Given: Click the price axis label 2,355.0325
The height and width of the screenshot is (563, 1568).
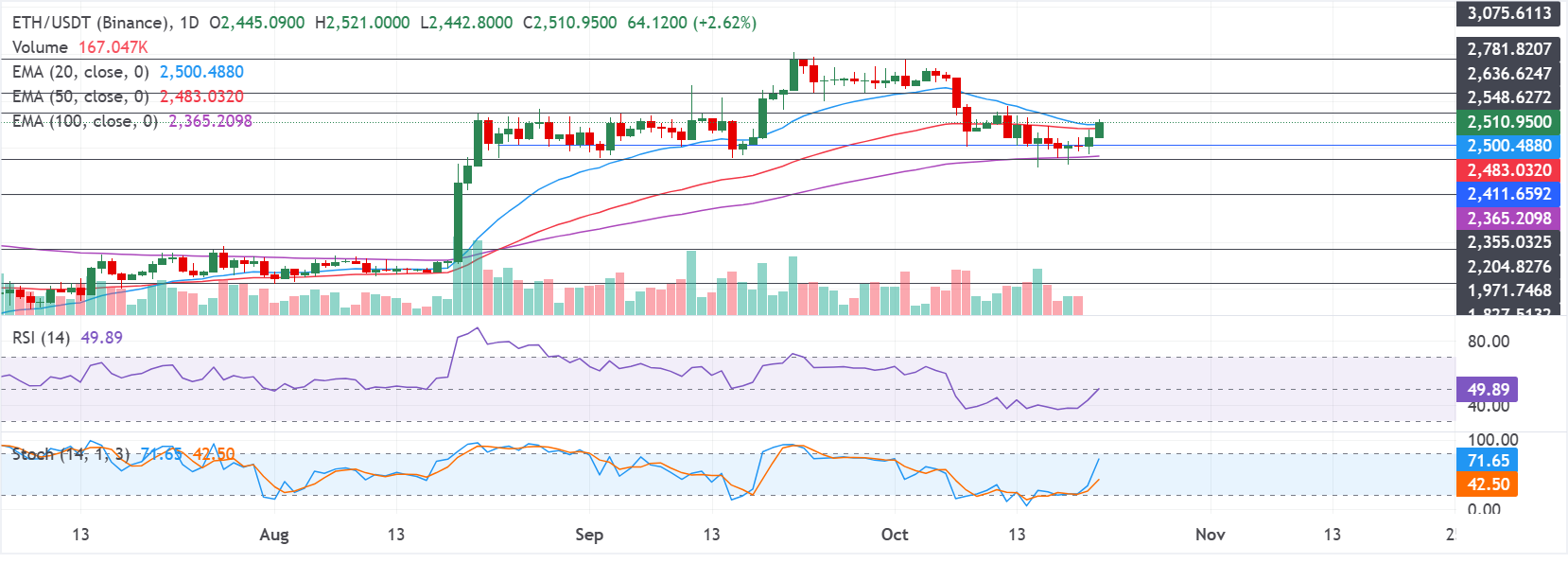Looking at the screenshot, I should 1509,242.
